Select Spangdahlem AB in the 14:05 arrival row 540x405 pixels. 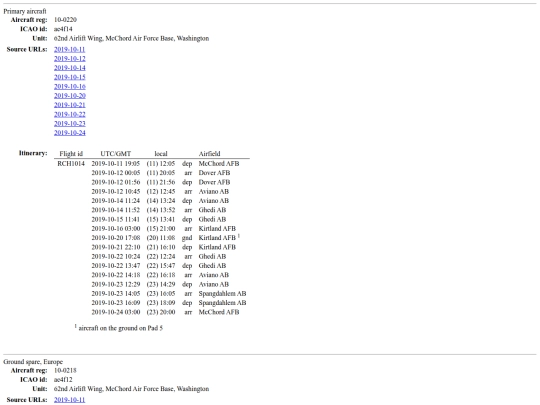point(222,294)
